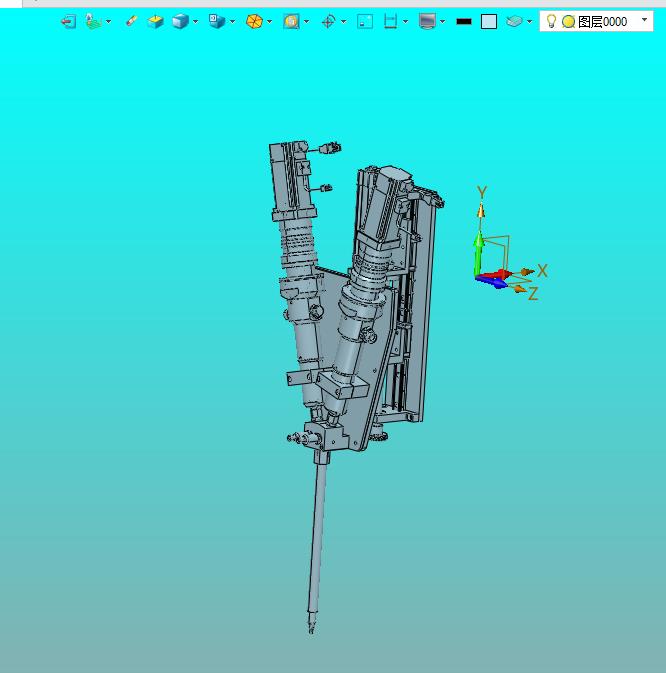The height and width of the screenshot is (673, 666).
Task: Click the X axis label on the triad
Action: [x=542, y=270]
